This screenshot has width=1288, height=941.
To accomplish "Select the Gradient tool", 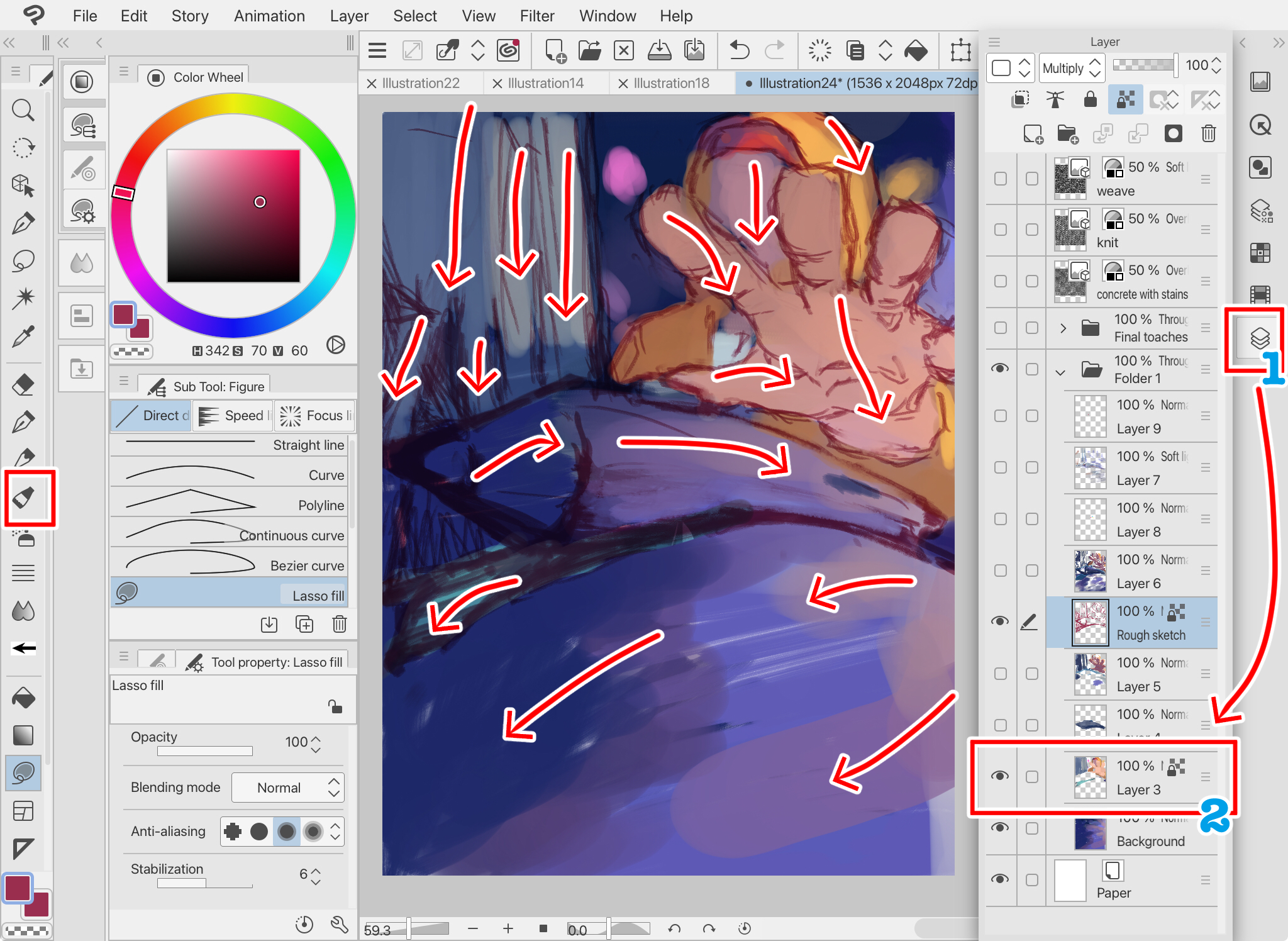I will [x=23, y=735].
